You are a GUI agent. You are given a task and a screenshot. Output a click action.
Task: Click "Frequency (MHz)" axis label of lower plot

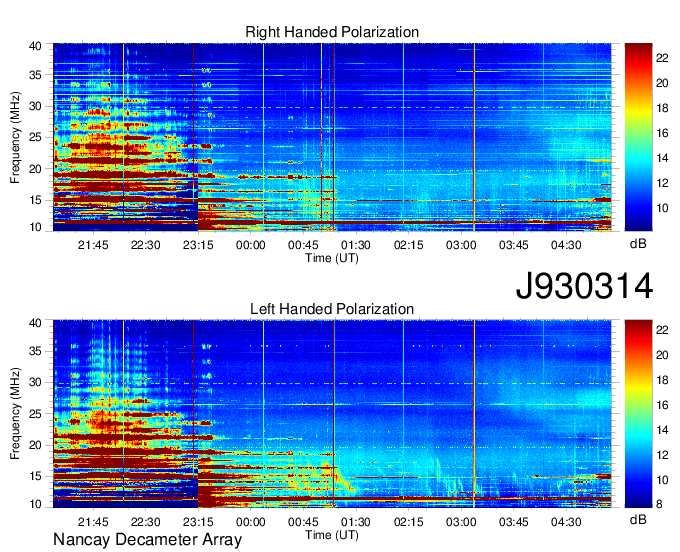(x=15, y=414)
